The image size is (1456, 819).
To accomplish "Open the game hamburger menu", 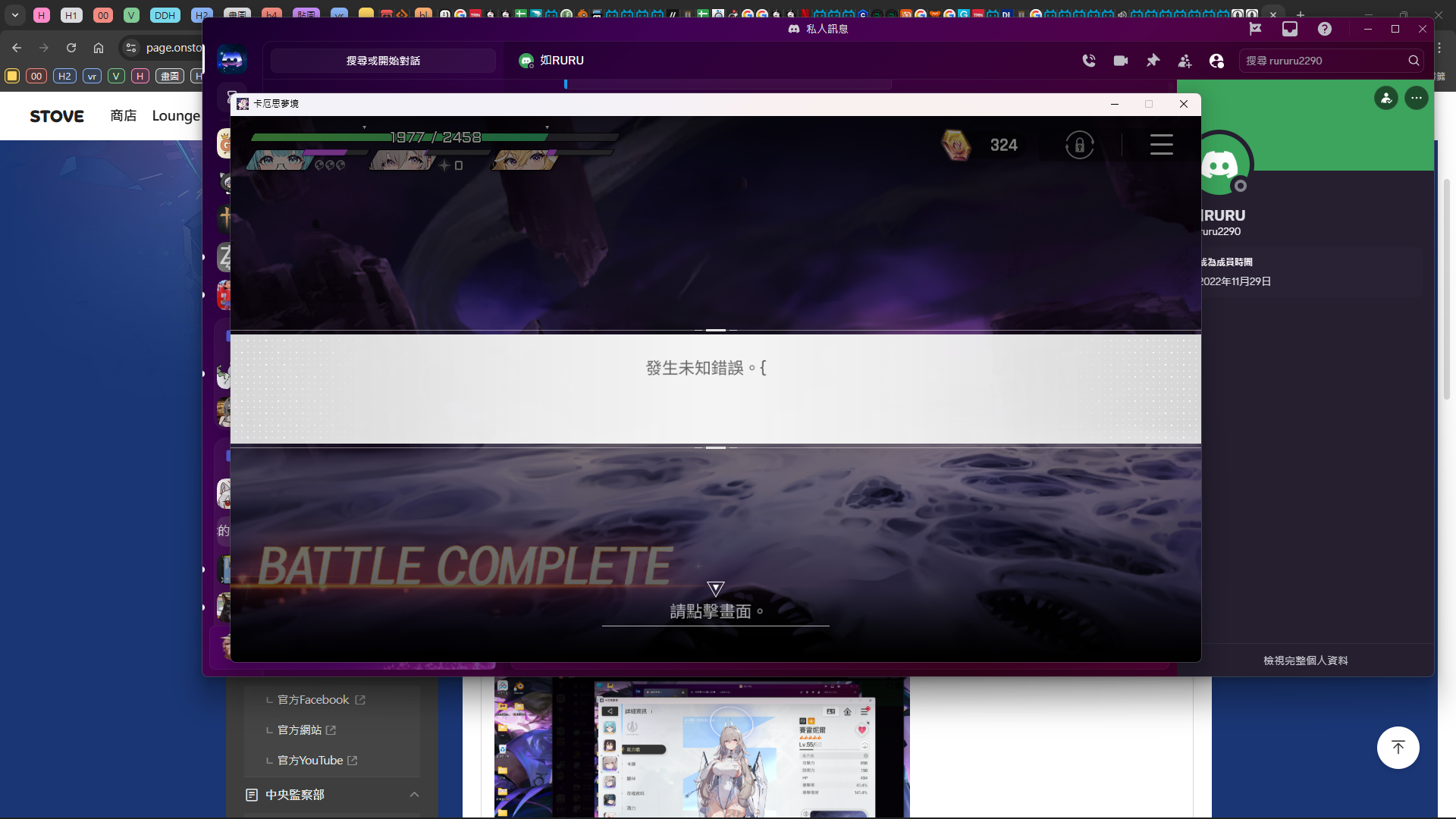I will coord(1161,144).
